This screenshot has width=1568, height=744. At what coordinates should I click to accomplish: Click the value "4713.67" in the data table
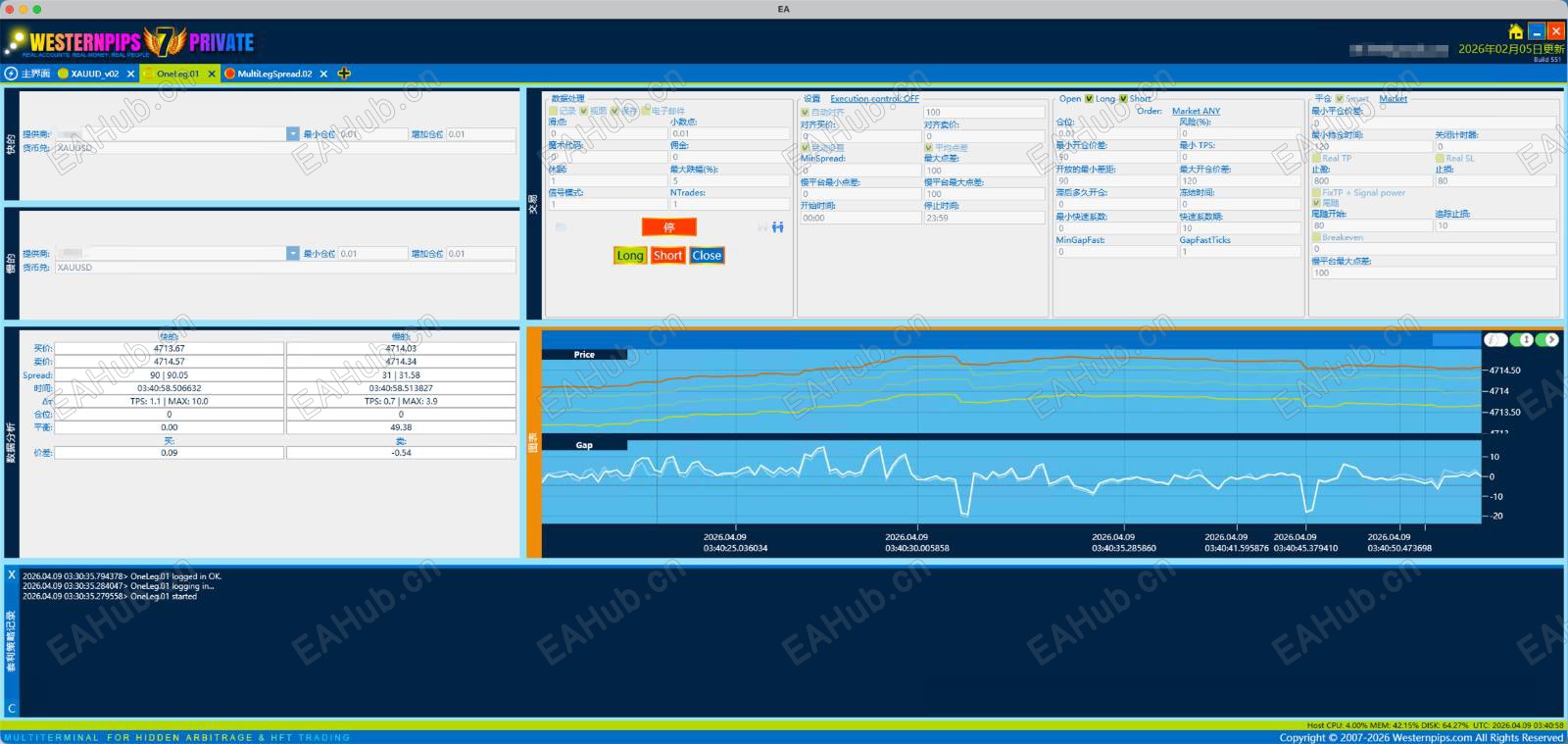(170, 349)
